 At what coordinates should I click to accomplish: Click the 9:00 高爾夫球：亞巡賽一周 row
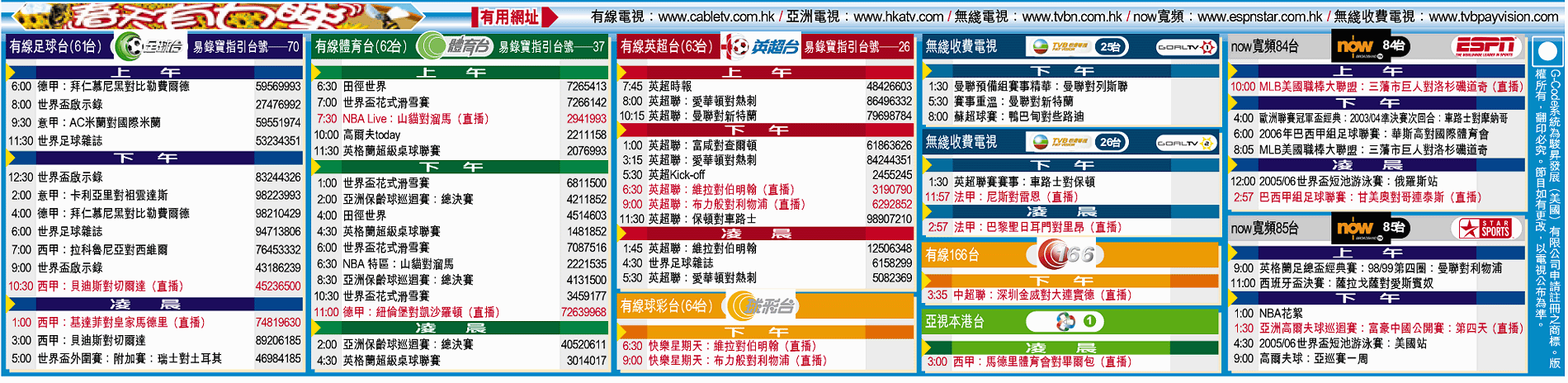(1377, 358)
